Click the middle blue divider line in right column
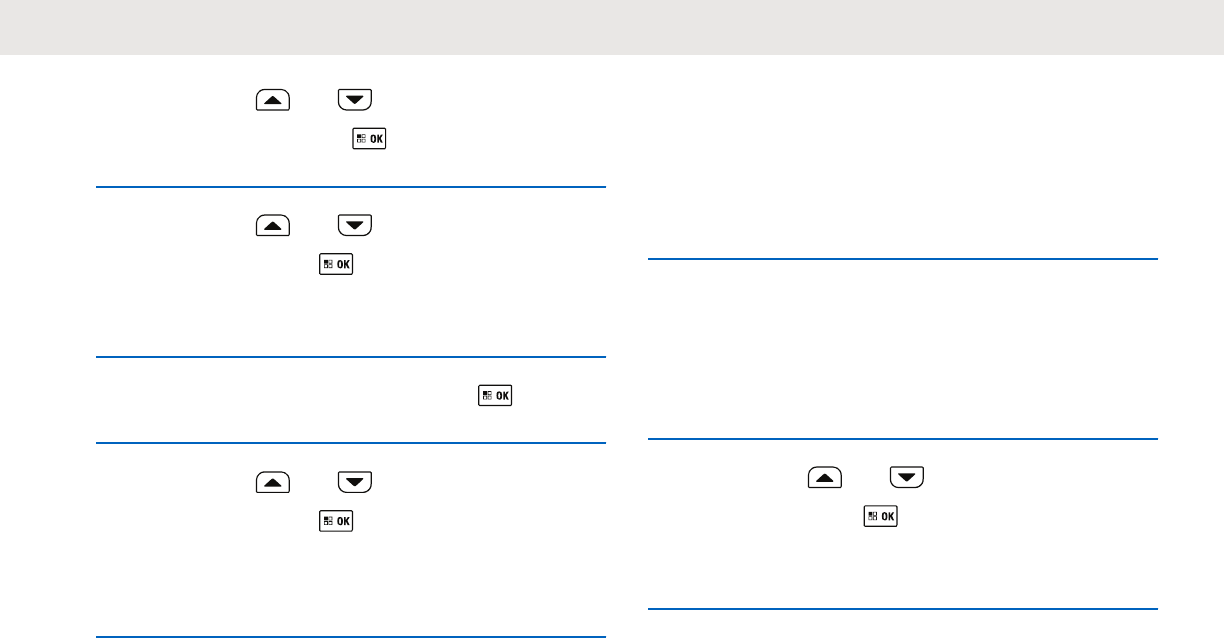Image resolution: width=1224 pixels, height=638 pixels. tap(903, 438)
